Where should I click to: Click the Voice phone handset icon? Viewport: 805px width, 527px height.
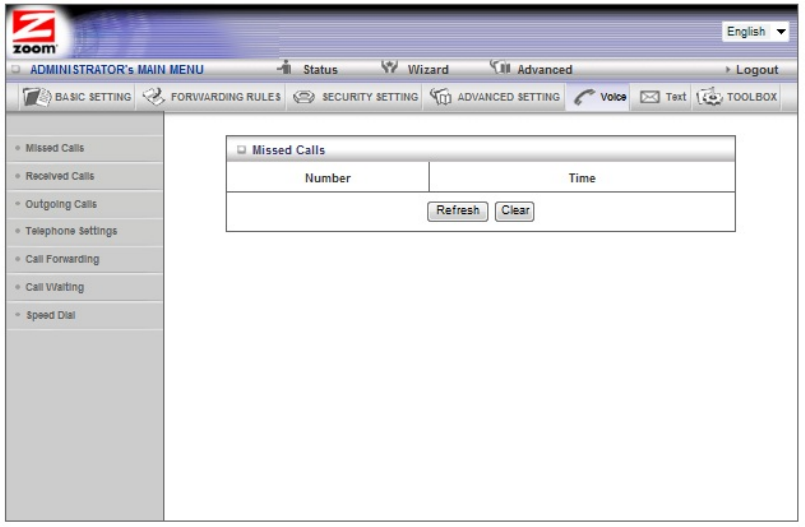[x=584, y=96]
